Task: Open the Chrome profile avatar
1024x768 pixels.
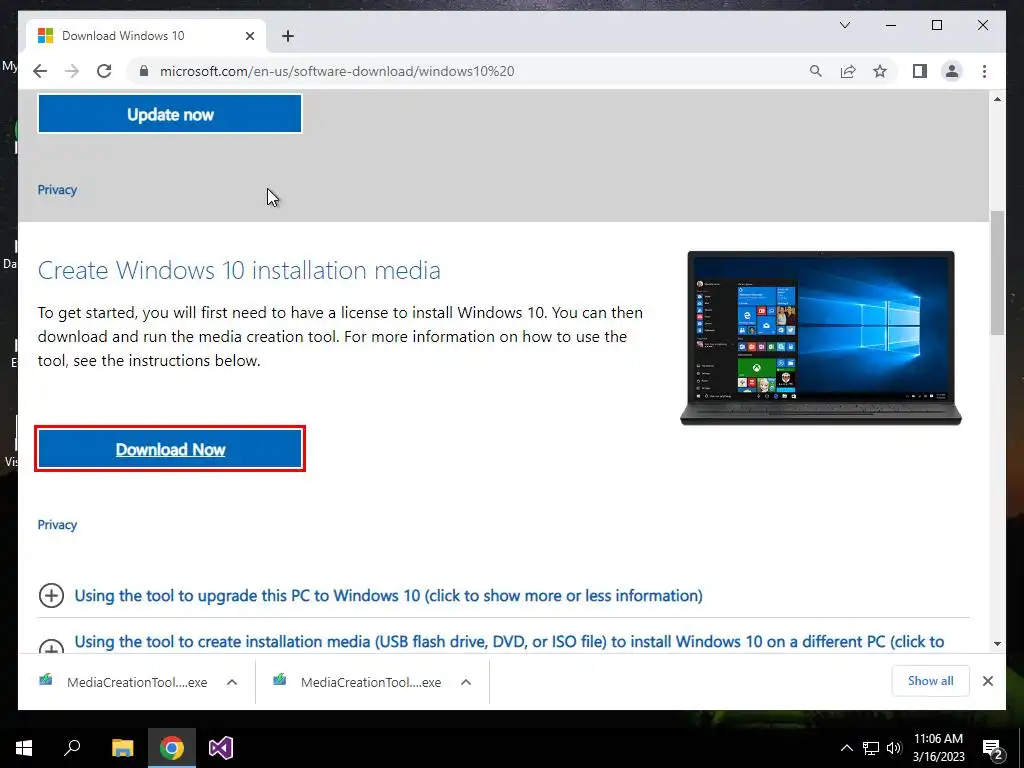Action: (x=952, y=71)
